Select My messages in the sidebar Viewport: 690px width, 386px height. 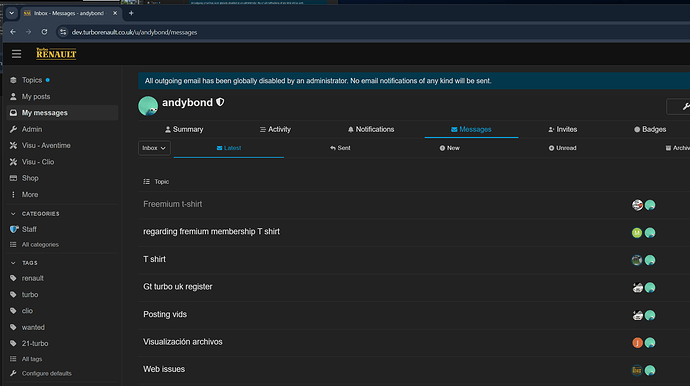(x=62, y=113)
